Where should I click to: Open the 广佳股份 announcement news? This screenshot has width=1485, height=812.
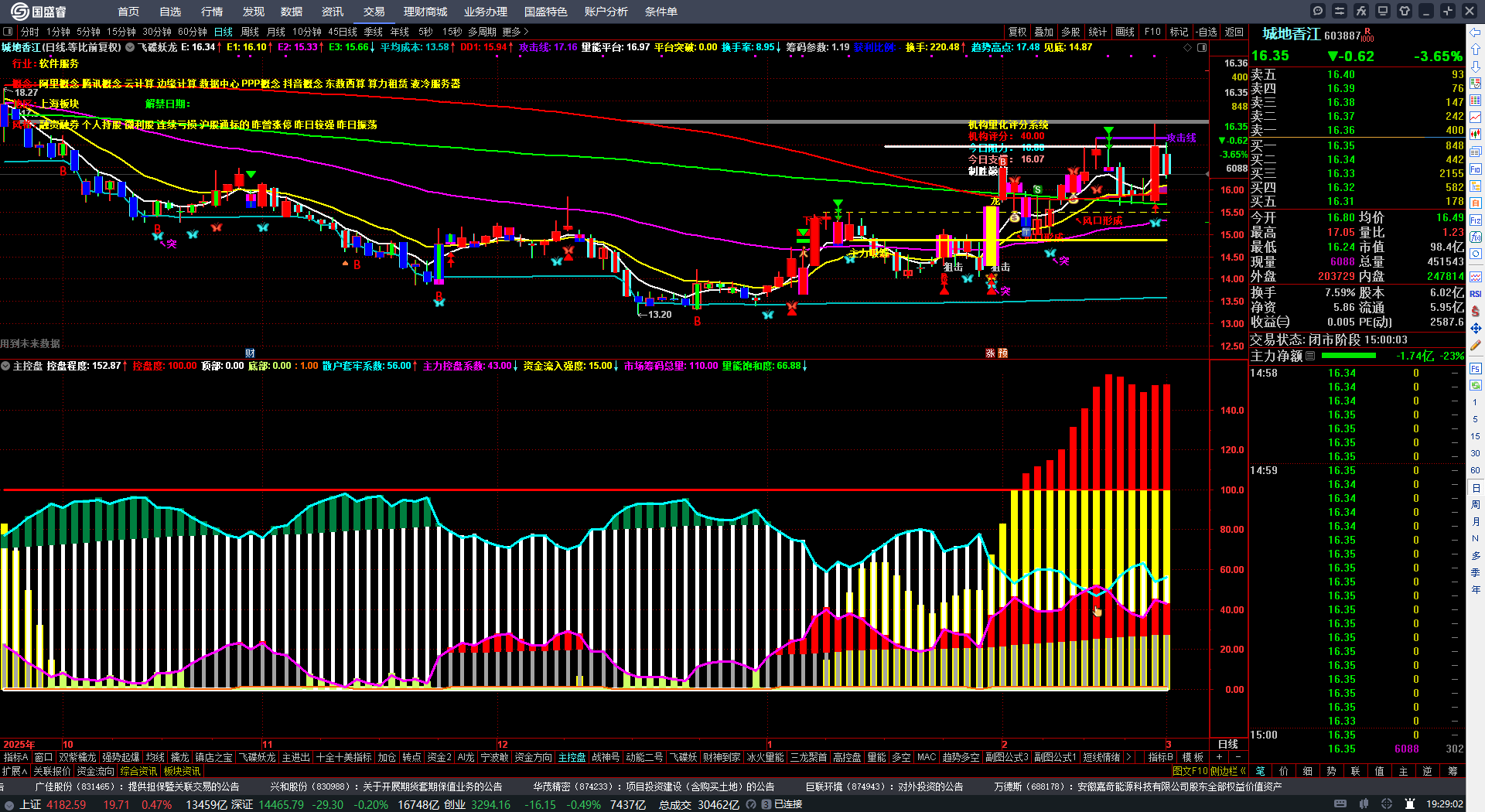pyautogui.click(x=137, y=786)
